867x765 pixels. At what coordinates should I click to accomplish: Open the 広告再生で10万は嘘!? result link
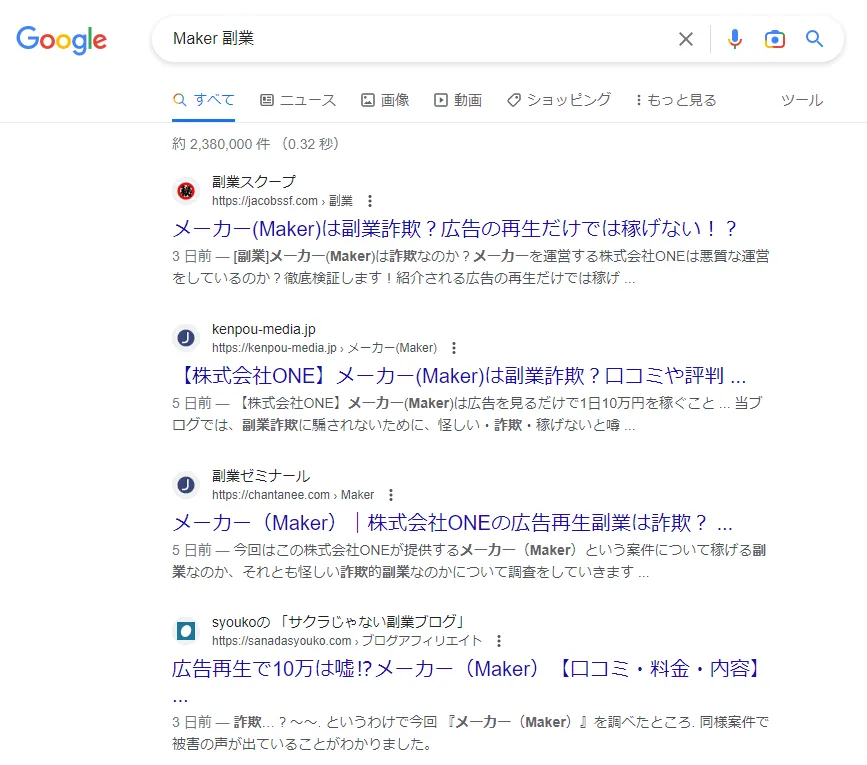[467, 668]
